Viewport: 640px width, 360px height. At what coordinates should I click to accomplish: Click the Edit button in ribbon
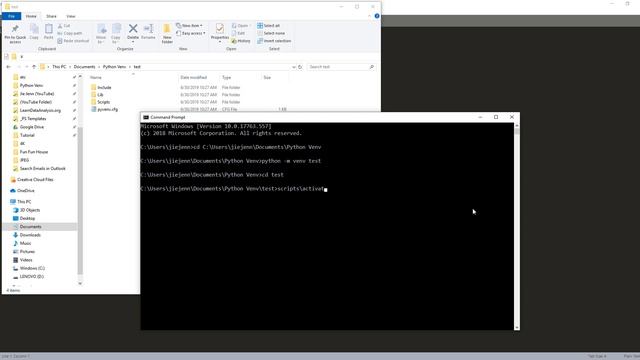pos(238,33)
